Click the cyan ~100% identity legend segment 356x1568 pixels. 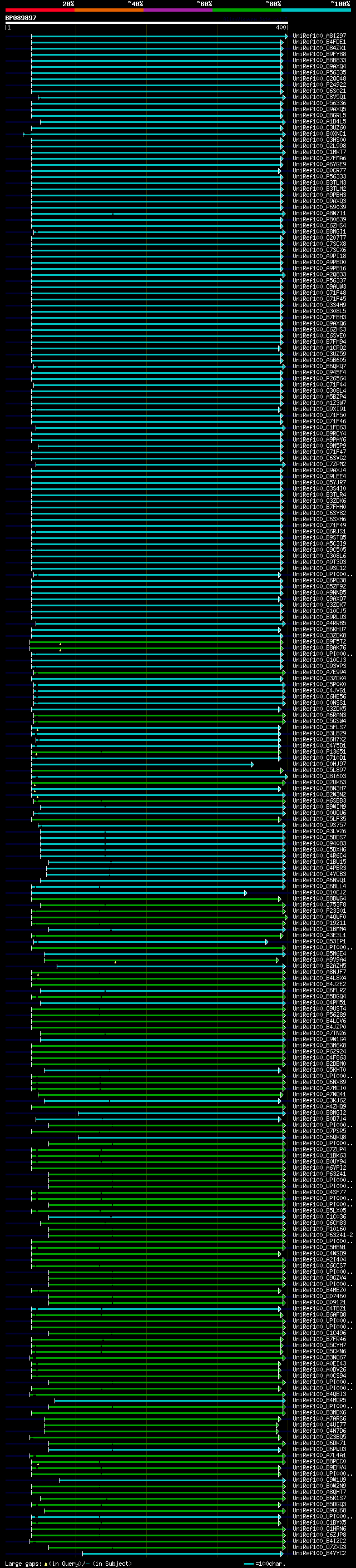pyautogui.click(x=316, y=10)
